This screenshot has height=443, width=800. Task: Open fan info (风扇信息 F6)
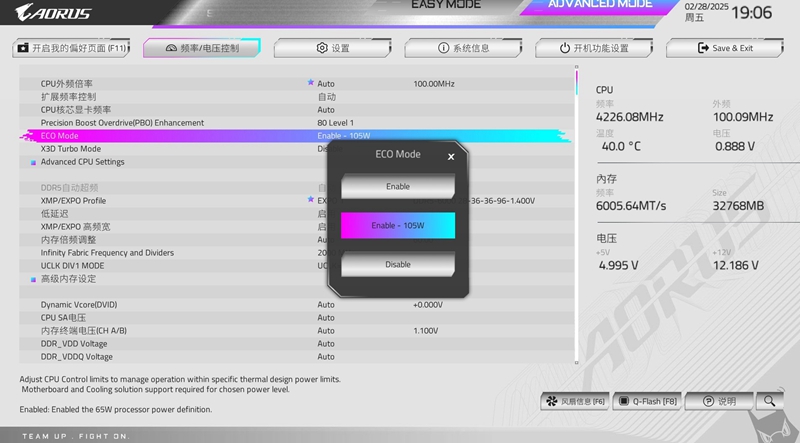(574, 401)
